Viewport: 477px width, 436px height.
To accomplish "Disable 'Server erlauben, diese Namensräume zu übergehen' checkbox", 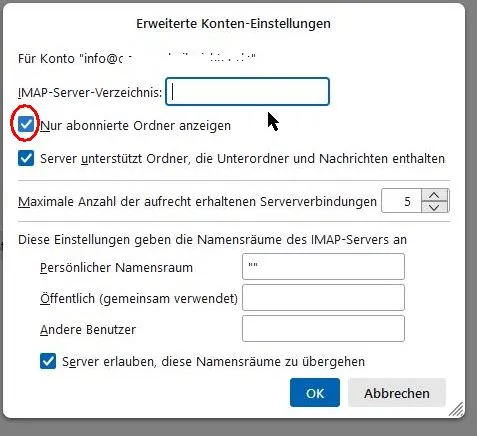I will pyautogui.click(x=48, y=361).
